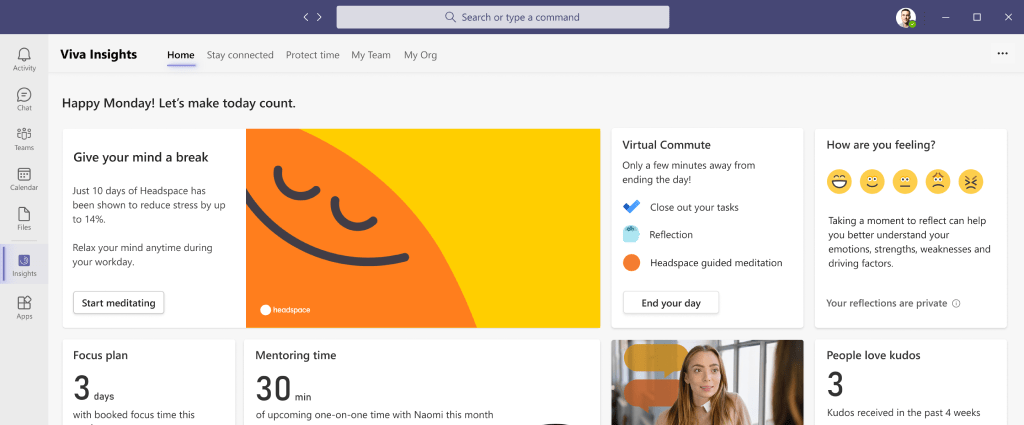Click the orange Headspace circle icon

(632, 263)
